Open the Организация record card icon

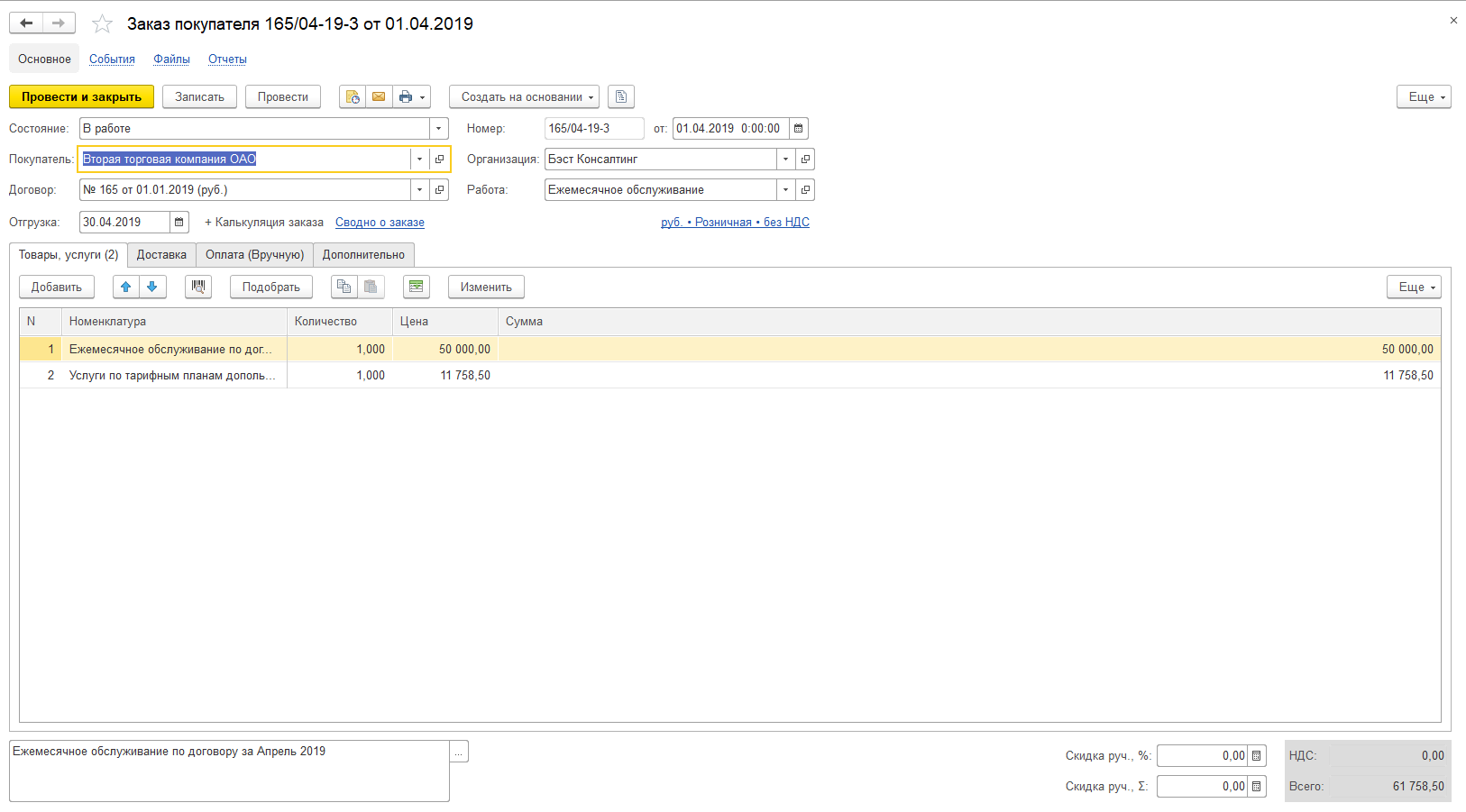pyautogui.click(x=805, y=160)
